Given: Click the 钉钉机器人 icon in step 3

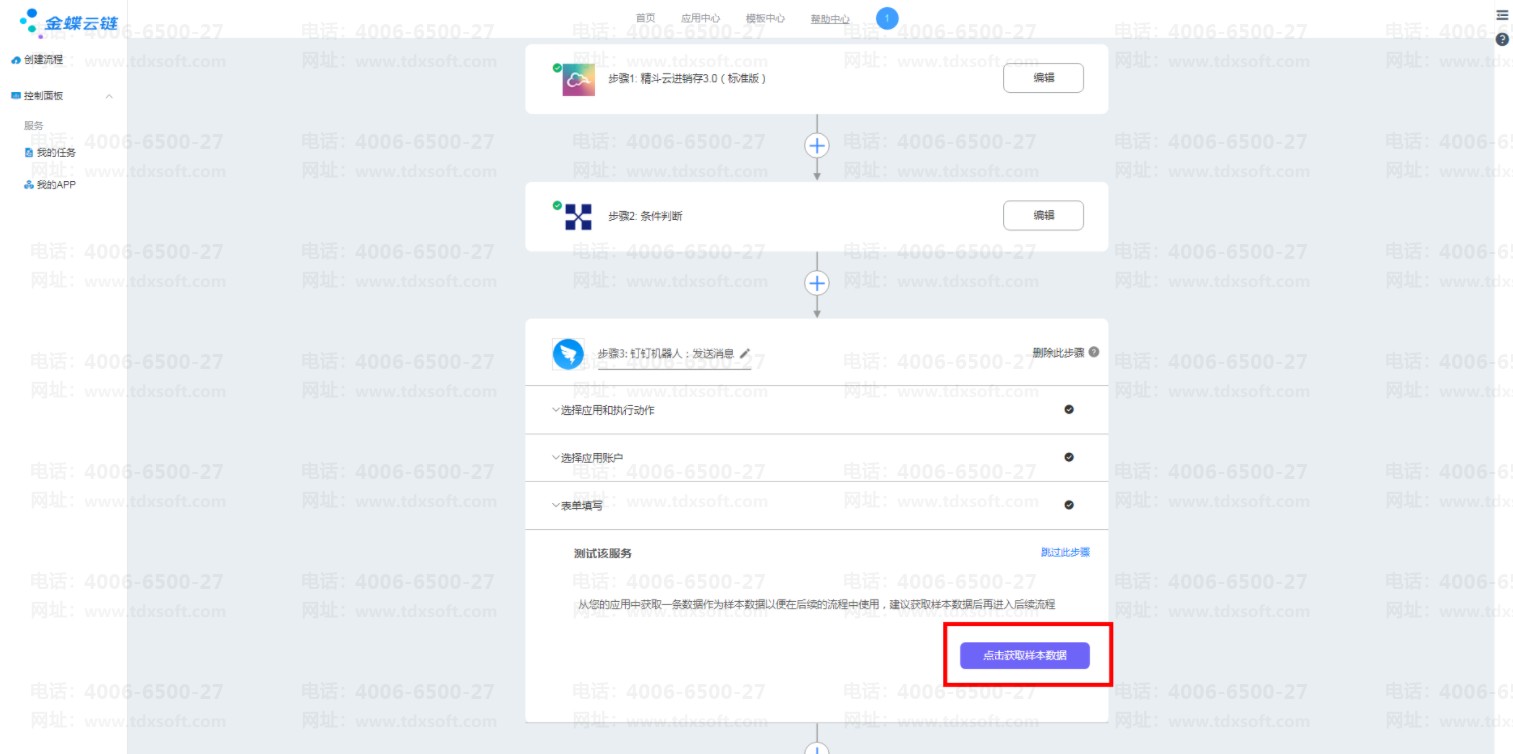Looking at the screenshot, I should coord(568,354).
